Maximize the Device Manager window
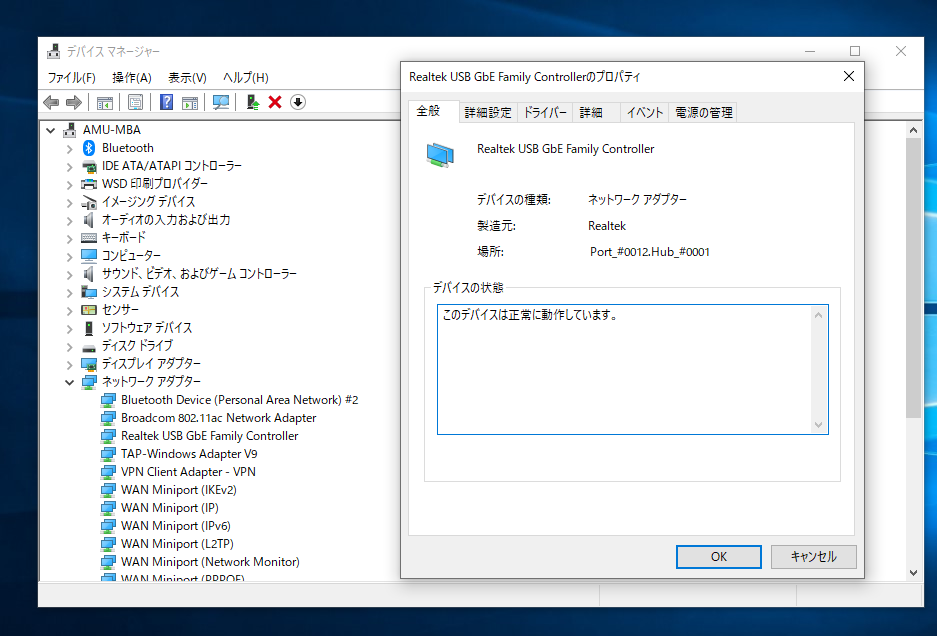The width and height of the screenshot is (937, 636). [855, 51]
